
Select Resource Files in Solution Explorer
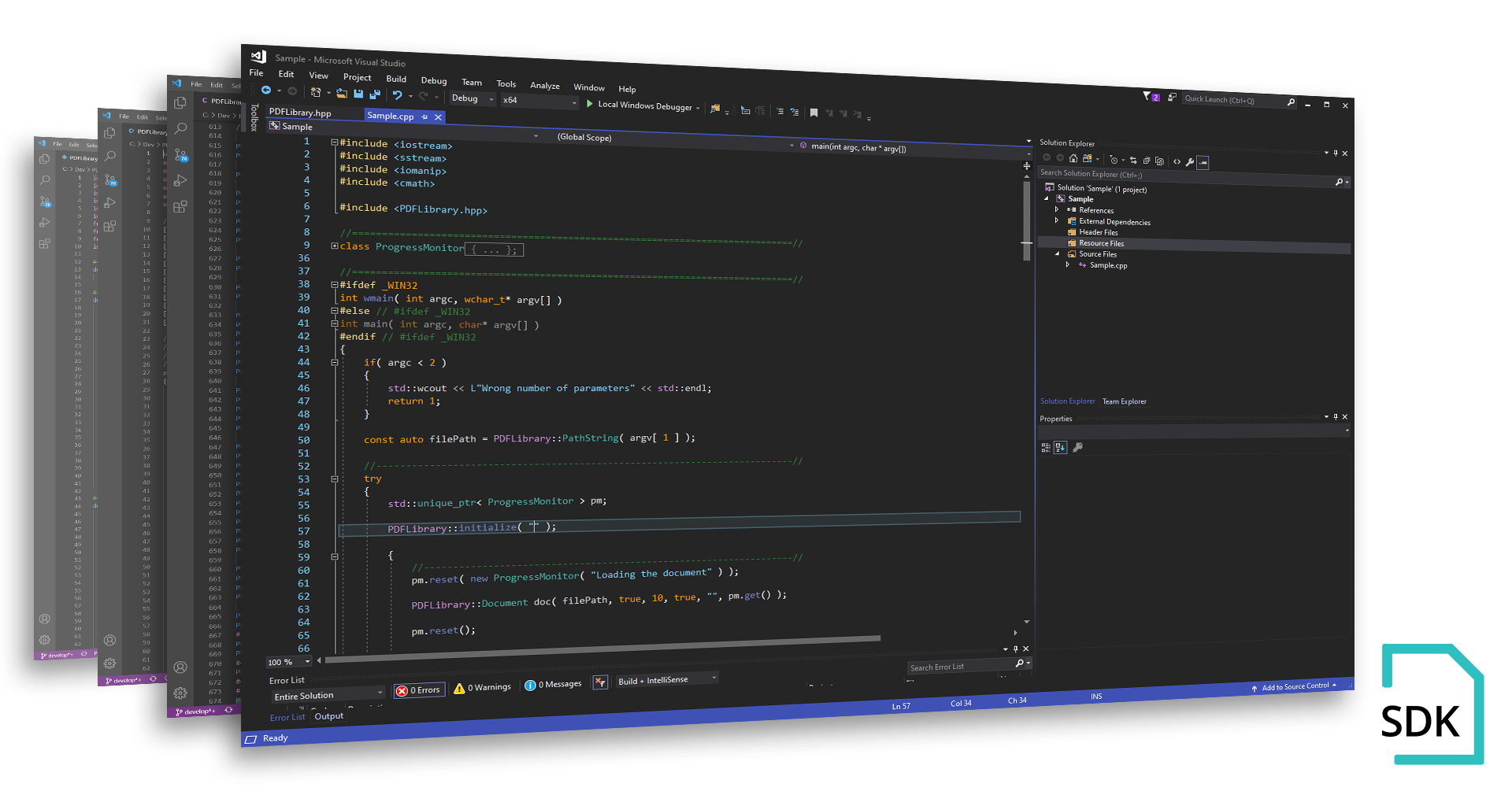coord(1101,243)
